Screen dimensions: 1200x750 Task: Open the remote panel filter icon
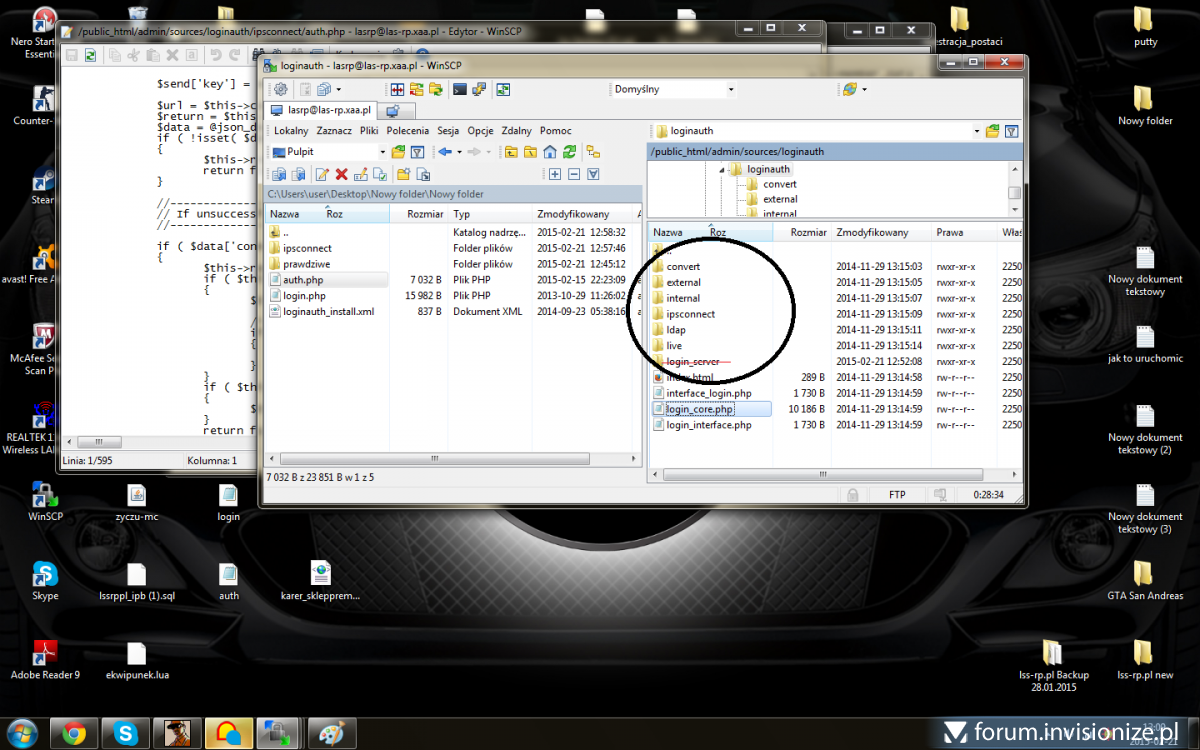[x=1011, y=131]
